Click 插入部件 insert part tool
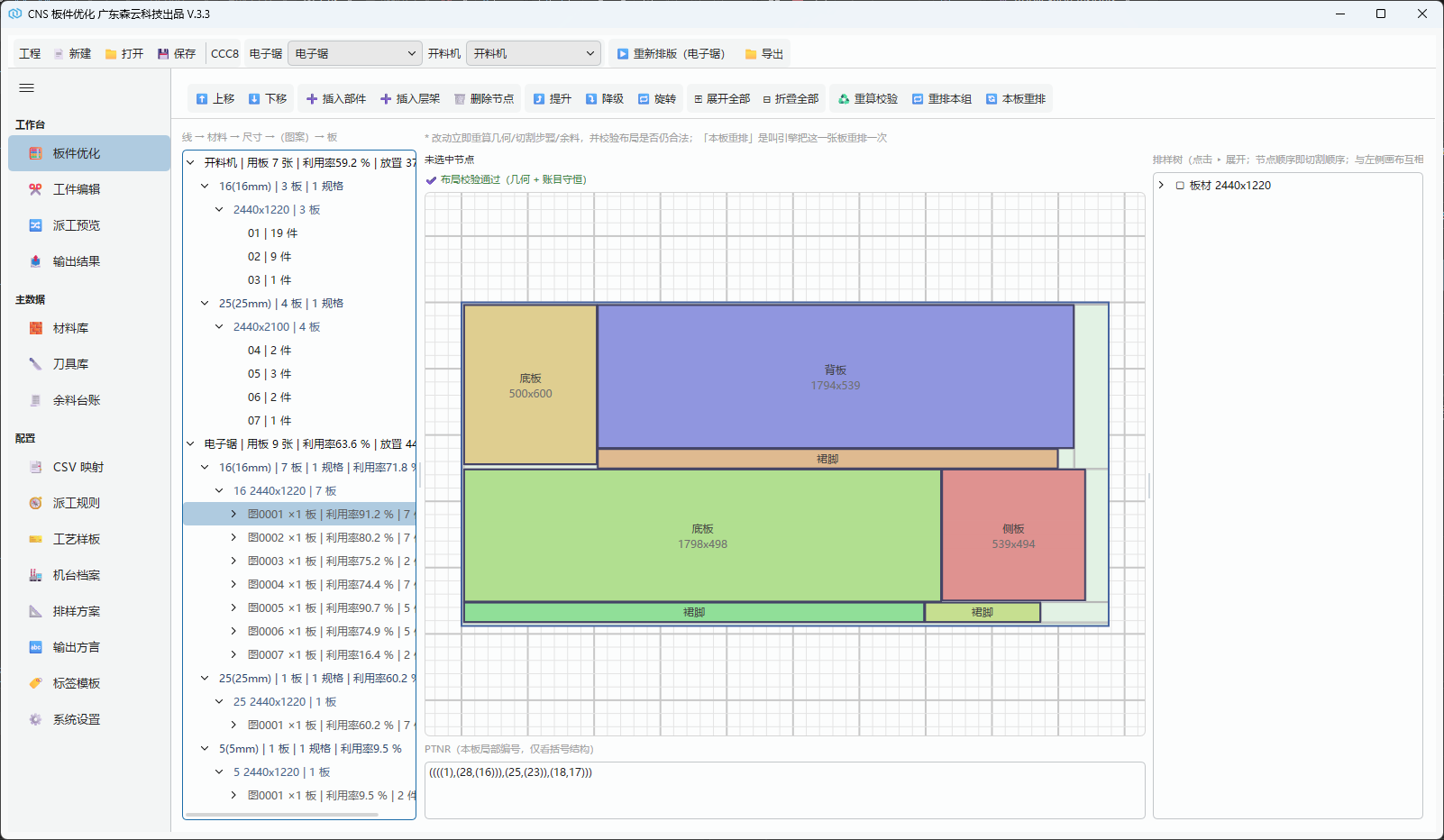 [x=336, y=99]
